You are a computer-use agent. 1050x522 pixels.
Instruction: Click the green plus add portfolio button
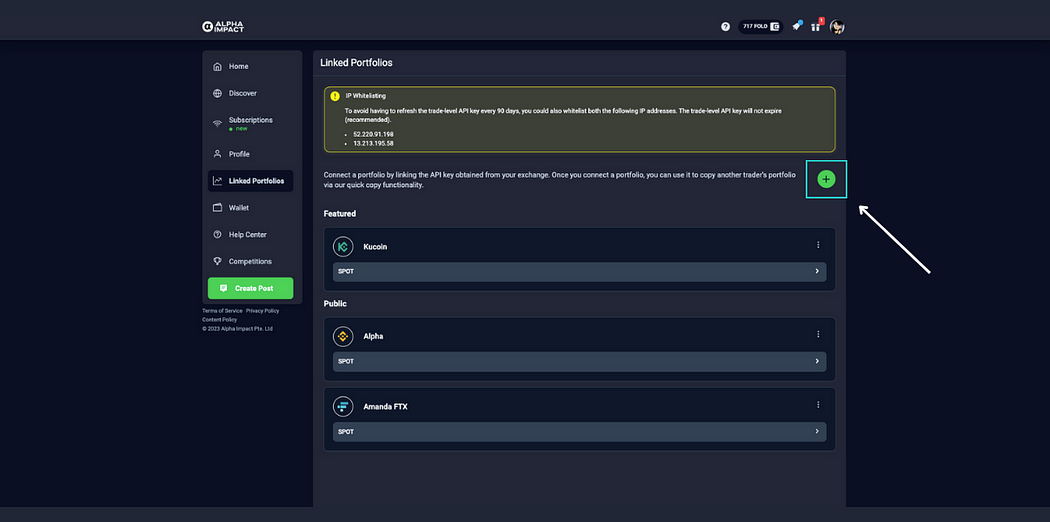click(826, 179)
